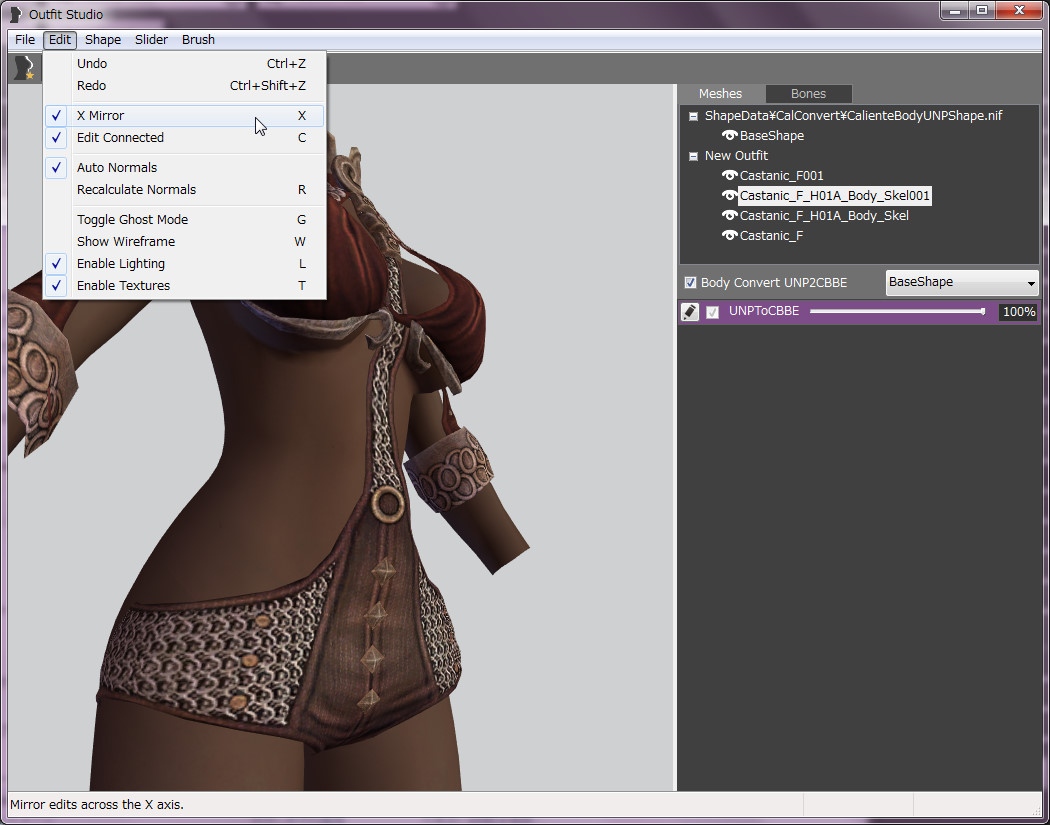Open the Shape menu
Viewport: 1050px width, 825px height.
(103, 40)
